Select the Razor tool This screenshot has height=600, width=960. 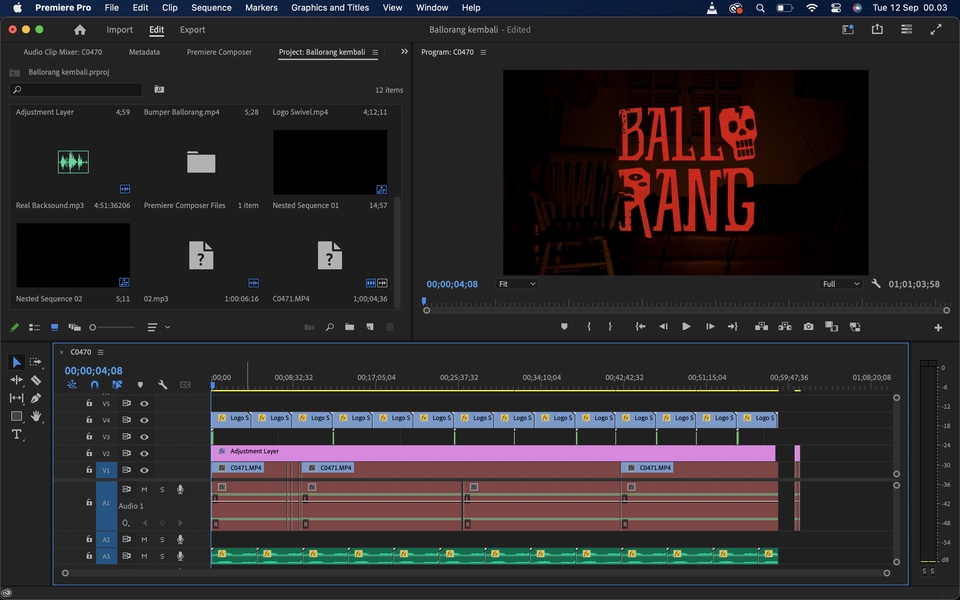[x=36, y=380]
